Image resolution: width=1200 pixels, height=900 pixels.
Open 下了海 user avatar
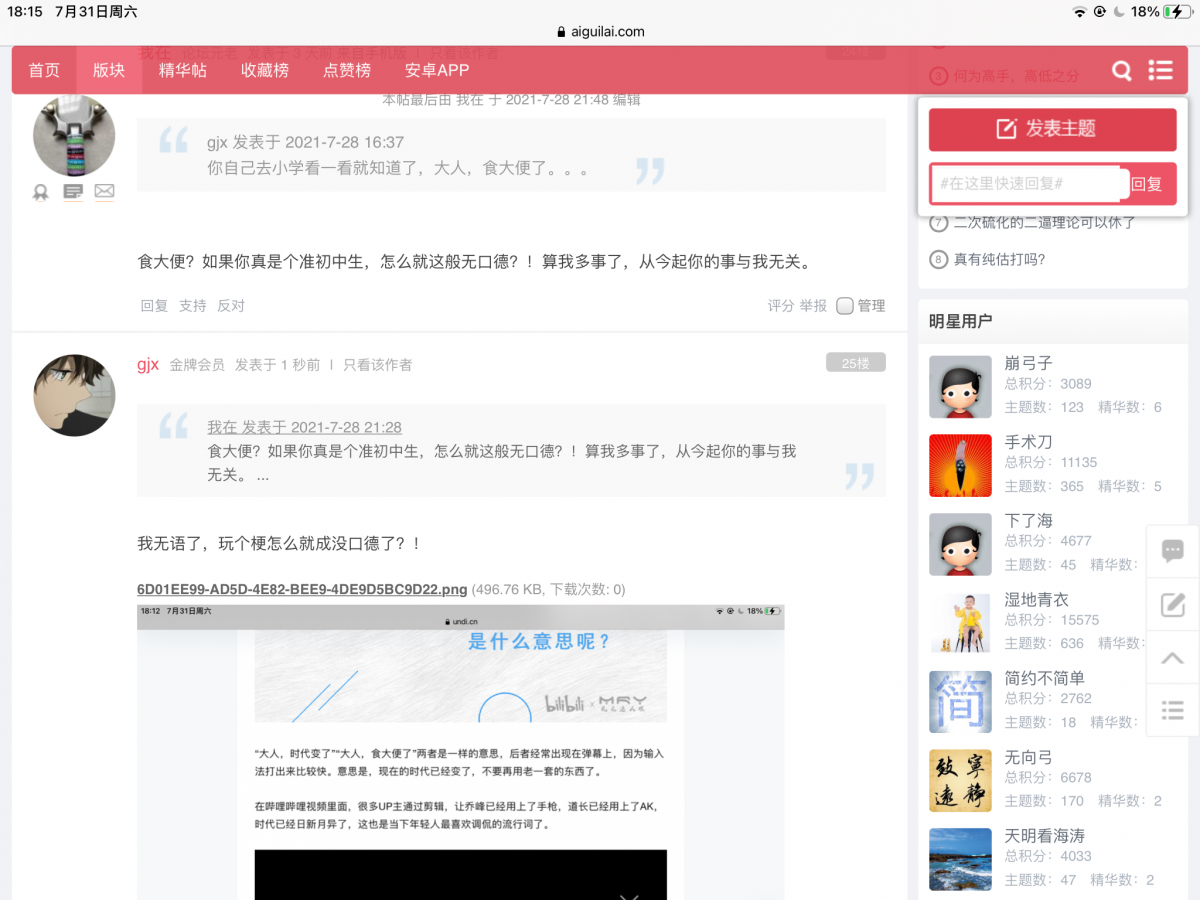point(960,544)
